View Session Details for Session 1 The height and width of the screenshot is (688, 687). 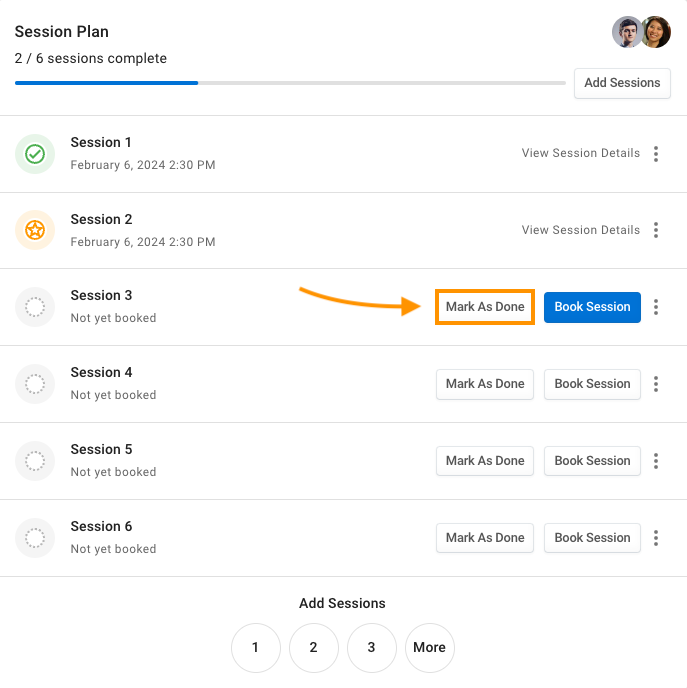pos(580,153)
